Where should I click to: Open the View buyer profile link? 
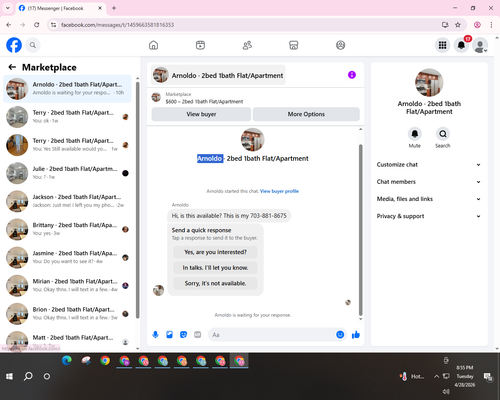tap(279, 191)
